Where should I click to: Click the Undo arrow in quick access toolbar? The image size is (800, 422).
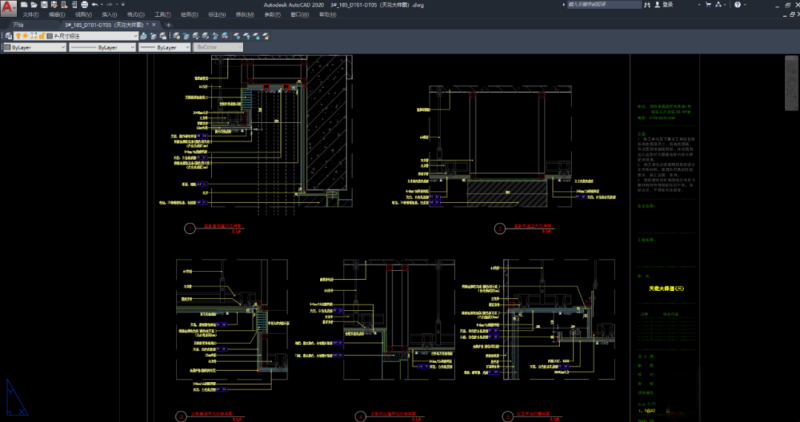pyautogui.click(x=92, y=5)
